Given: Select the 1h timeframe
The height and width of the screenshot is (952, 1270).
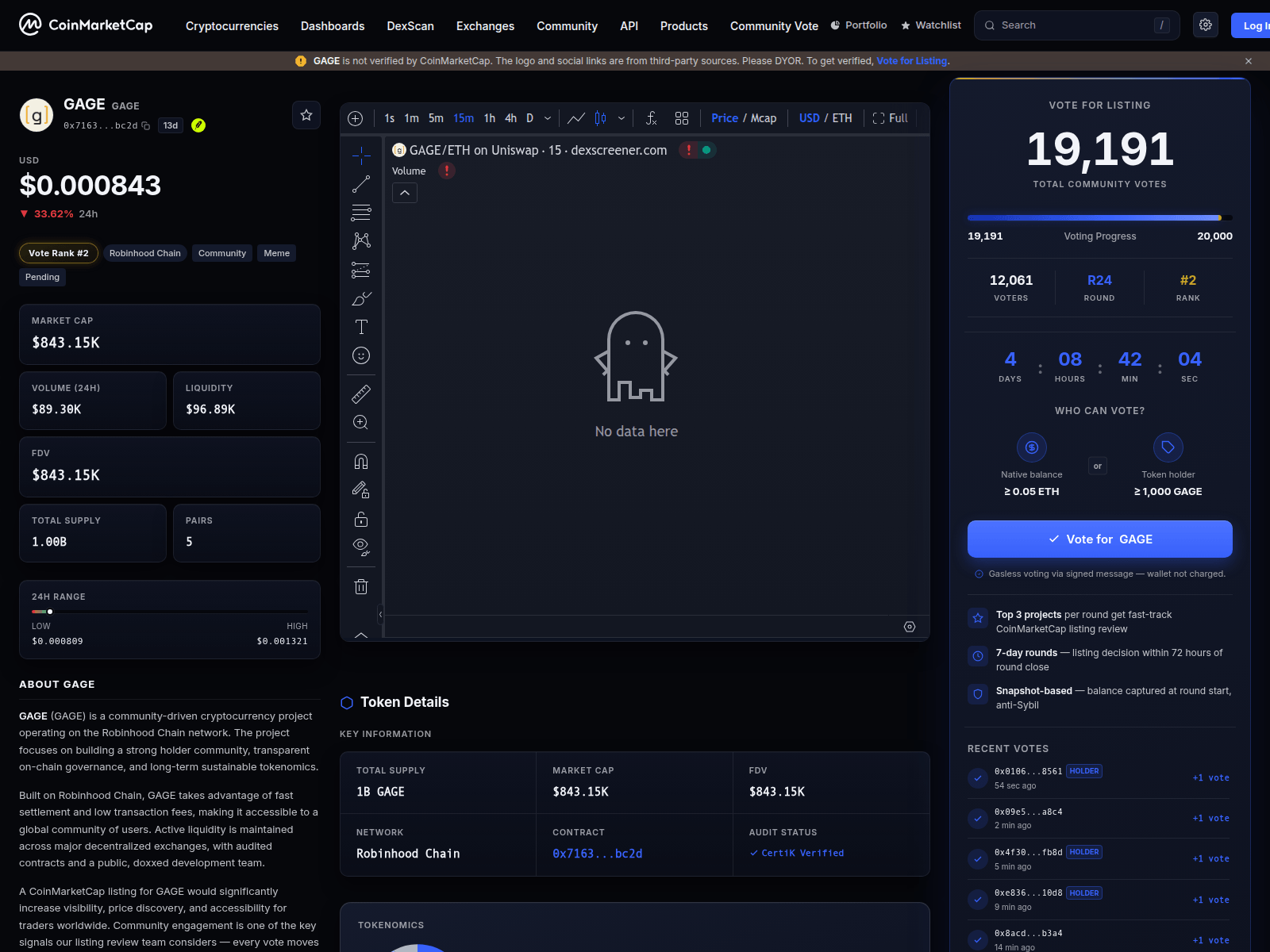Looking at the screenshot, I should click(490, 118).
